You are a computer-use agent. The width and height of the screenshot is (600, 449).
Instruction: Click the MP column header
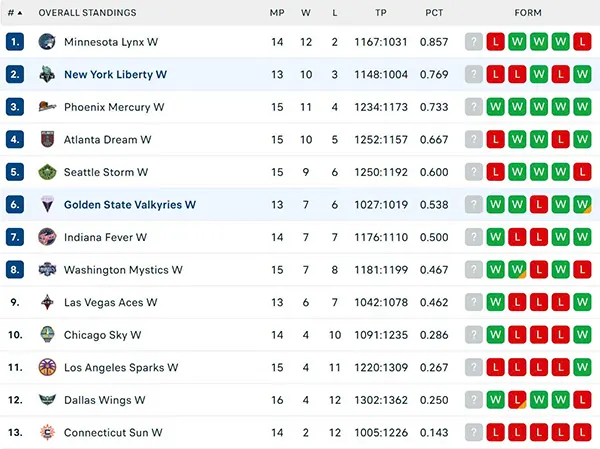[x=277, y=13]
